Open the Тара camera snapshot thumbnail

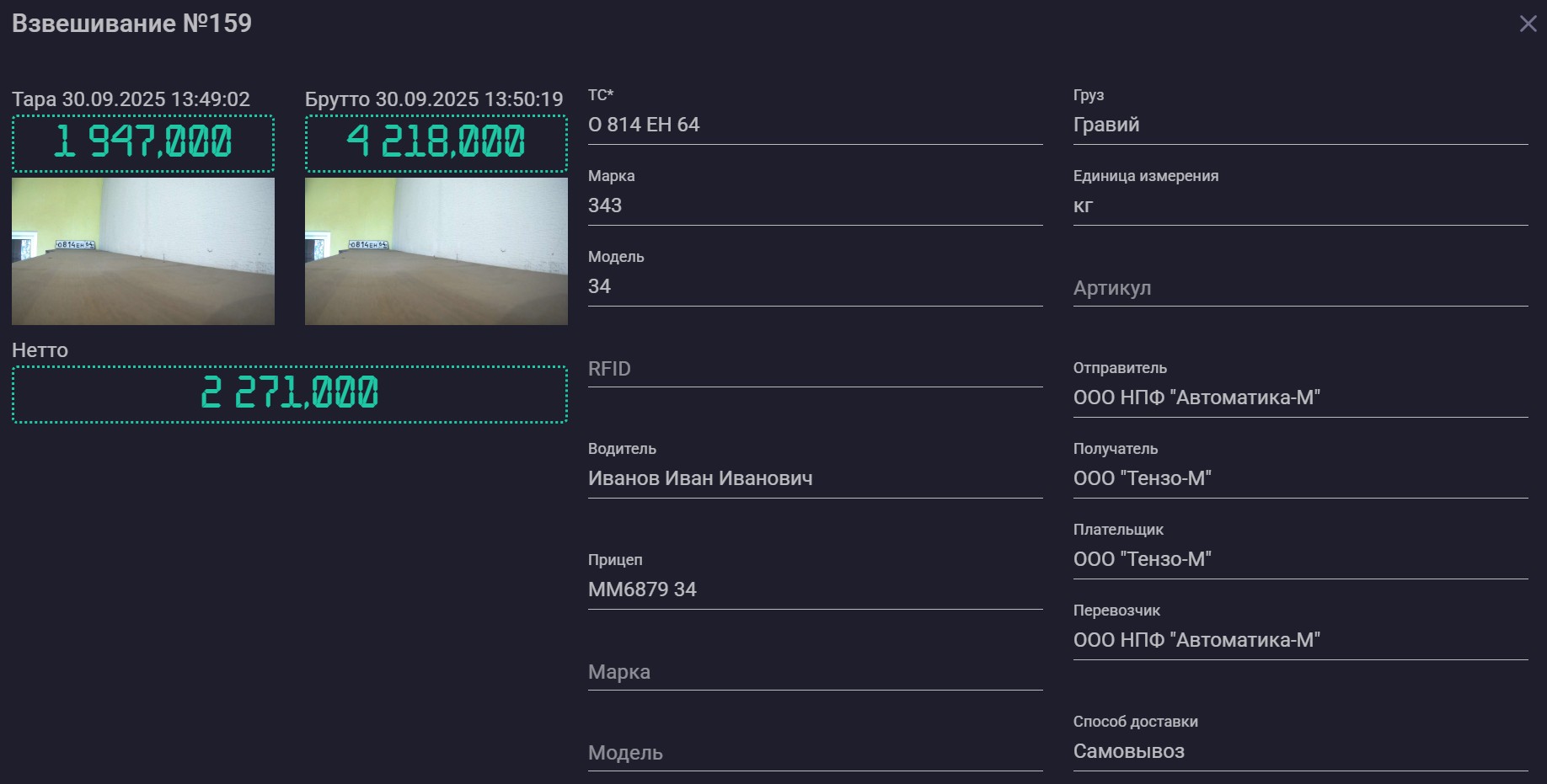tap(143, 251)
